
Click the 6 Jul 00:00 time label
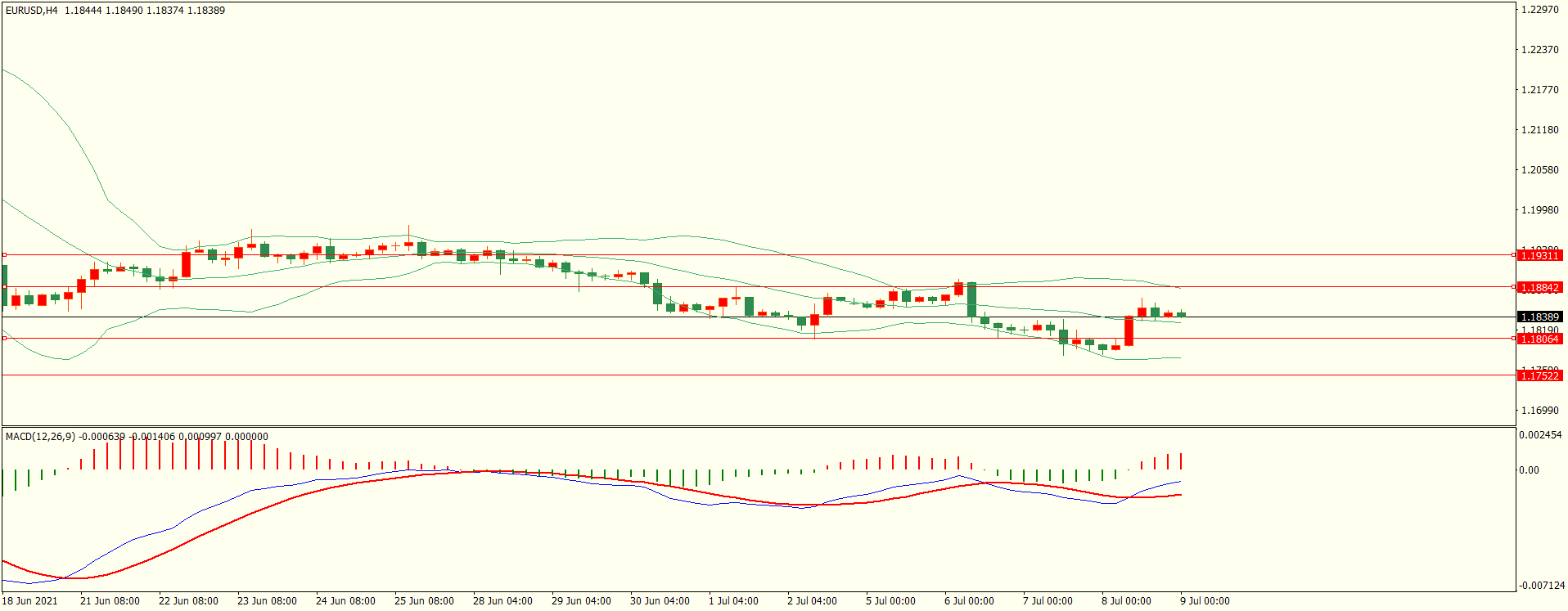(969, 601)
